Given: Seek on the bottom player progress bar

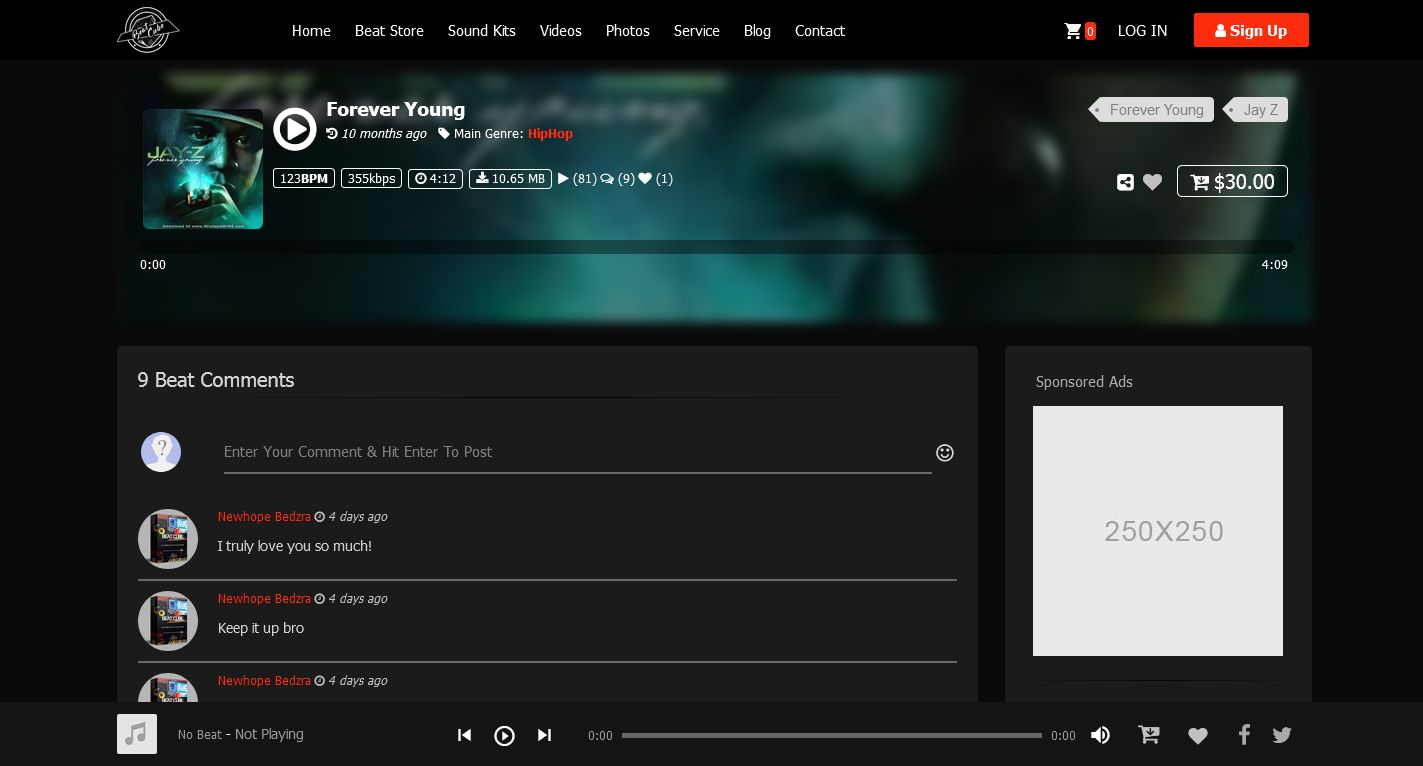Looking at the screenshot, I should pyautogui.click(x=831, y=735).
